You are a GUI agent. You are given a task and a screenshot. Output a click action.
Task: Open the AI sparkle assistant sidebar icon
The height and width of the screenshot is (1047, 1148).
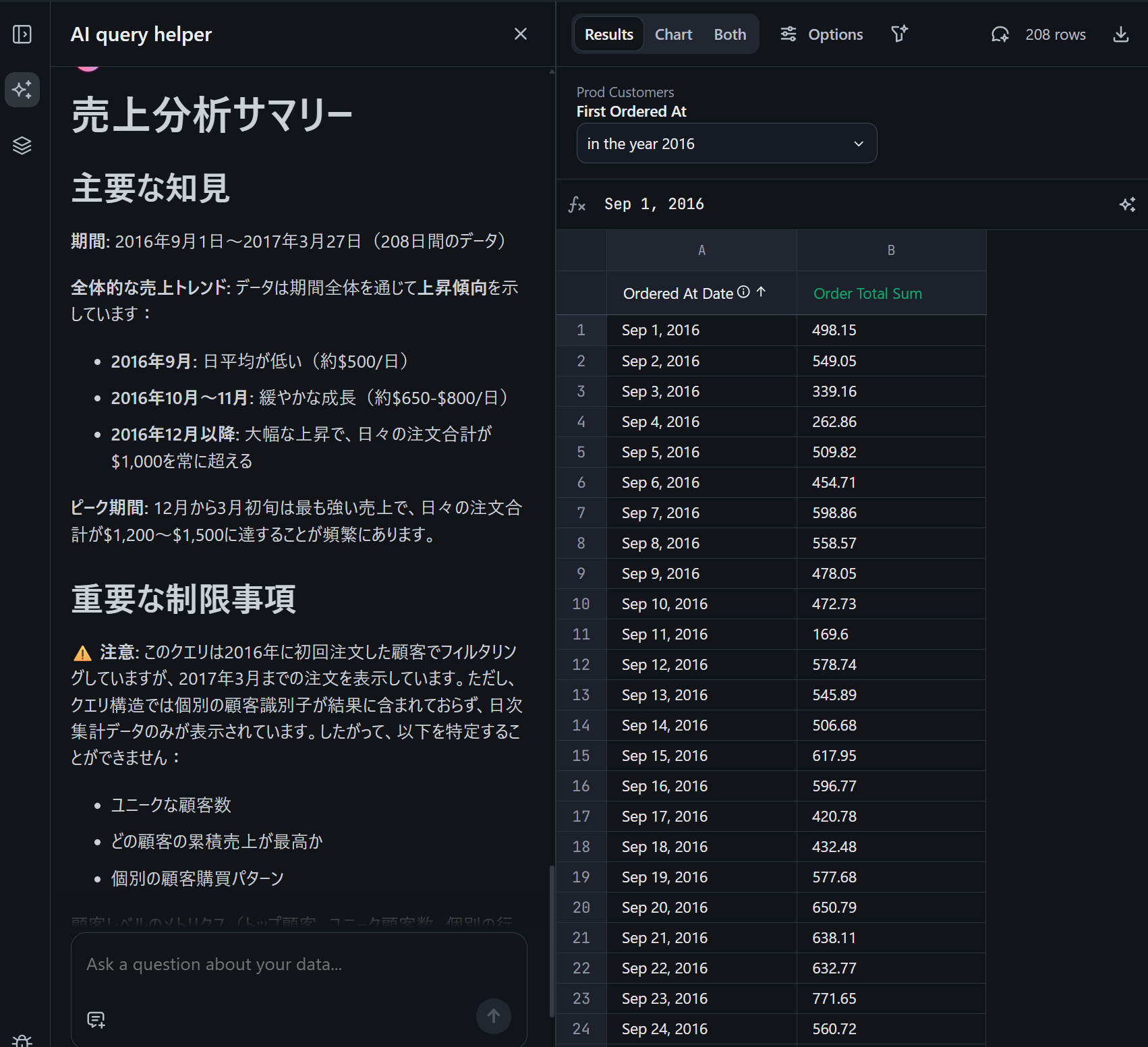[22, 90]
